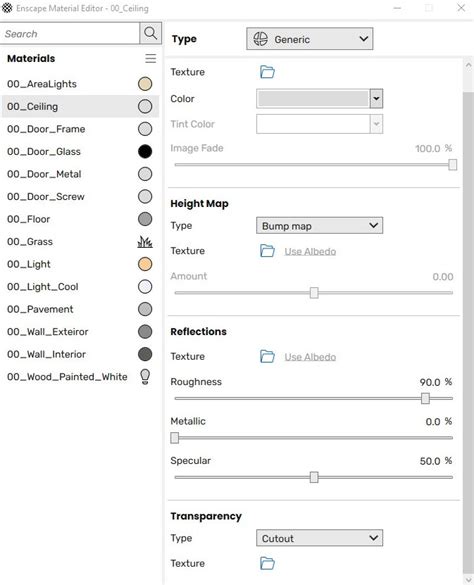The image size is (474, 585).
Task: Open the Albedo texture folder icon
Action: [x=267, y=72]
